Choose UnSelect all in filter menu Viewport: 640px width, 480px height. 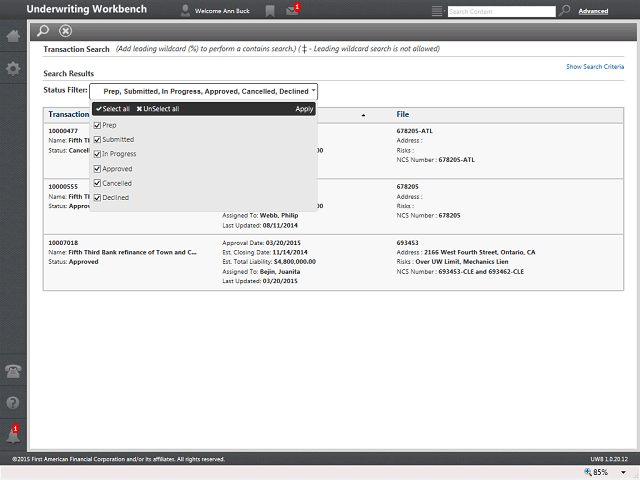click(x=158, y=109)
